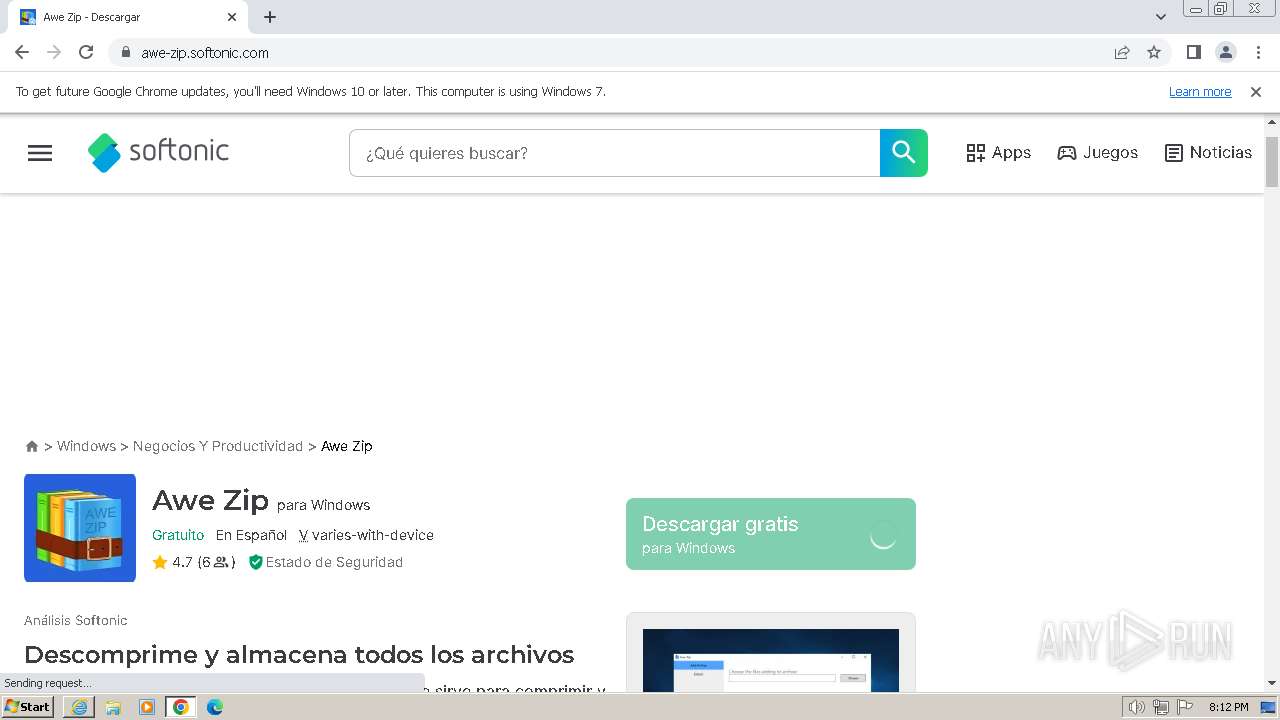1280x720 pixels.
Task: Focus the '¿Qué quieres buscar?' search field
Action: pyautogui.click(x=614, y=153)
